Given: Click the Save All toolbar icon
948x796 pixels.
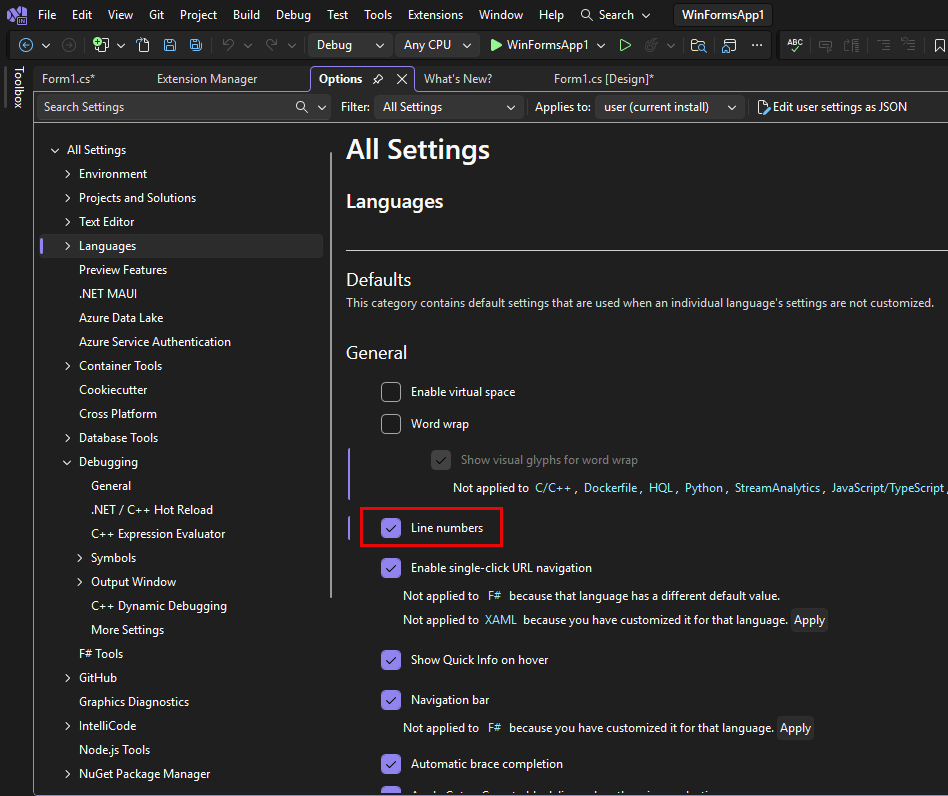Looking at the screenshot, I should pos(196,45).
